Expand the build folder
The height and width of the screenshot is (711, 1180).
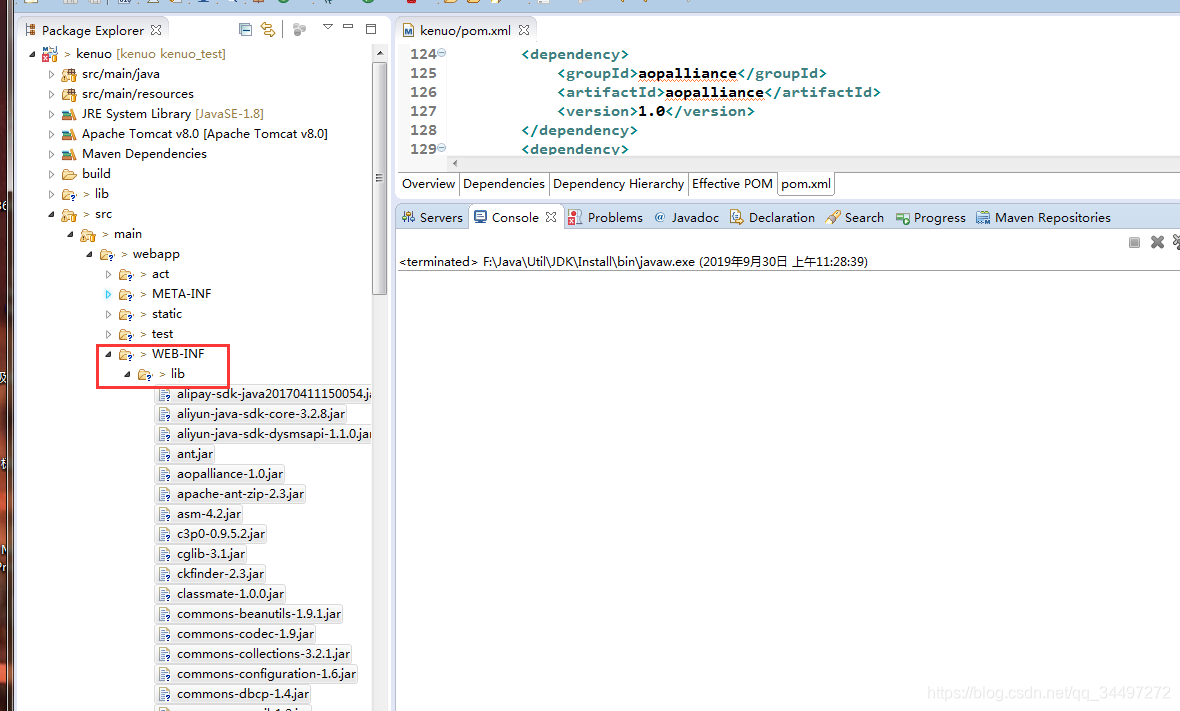point(51,174)
